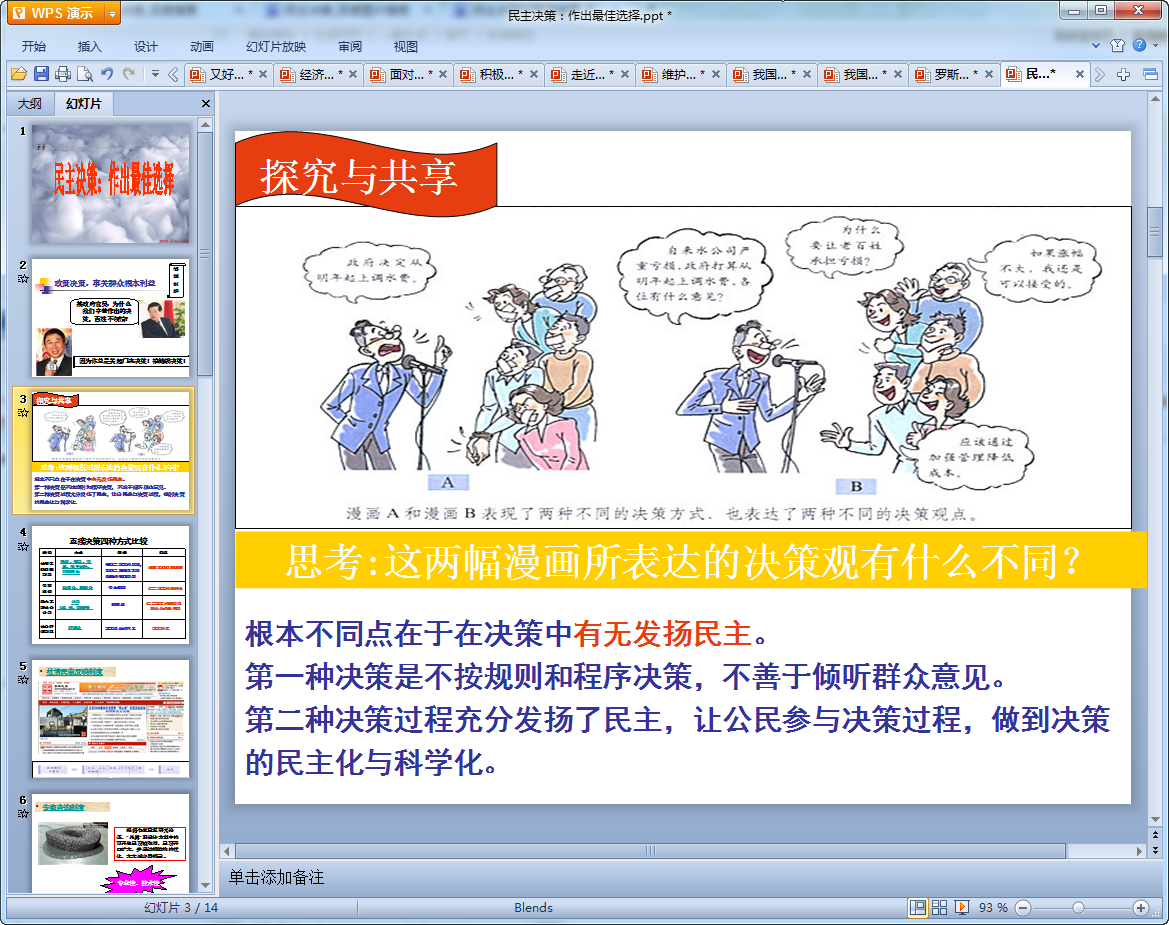Viewport: 1169px width, 925px height.
Task: Open the help question mark icon
Action: [1139, 45]
